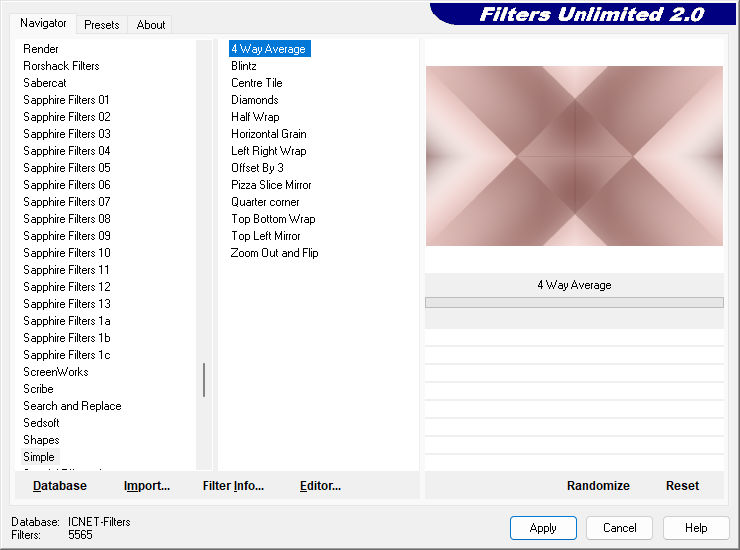
Task: Click the category list scrollbar thumb
Action: (x=204, y=380)
